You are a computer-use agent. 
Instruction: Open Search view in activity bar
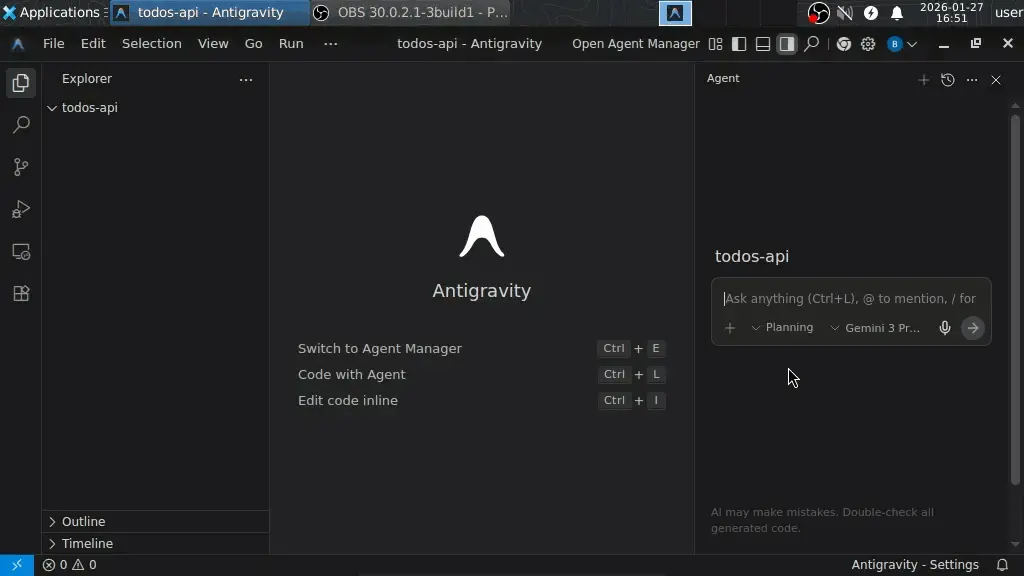click(21, 125)
